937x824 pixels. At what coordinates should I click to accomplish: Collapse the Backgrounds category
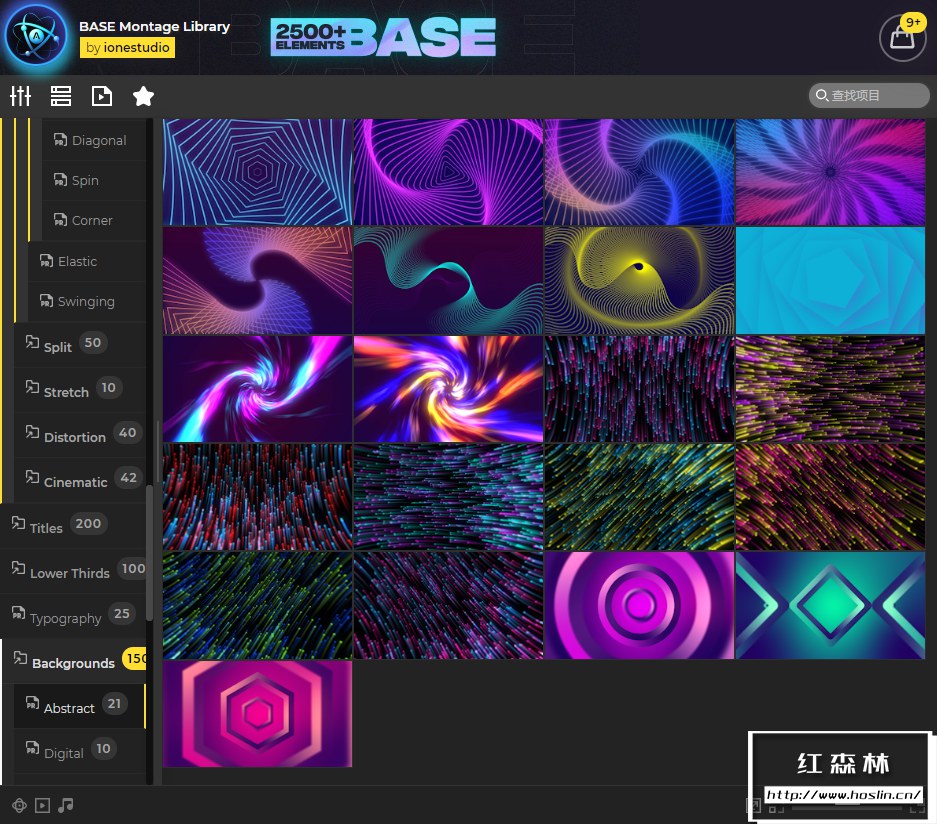tap(74, 661)
